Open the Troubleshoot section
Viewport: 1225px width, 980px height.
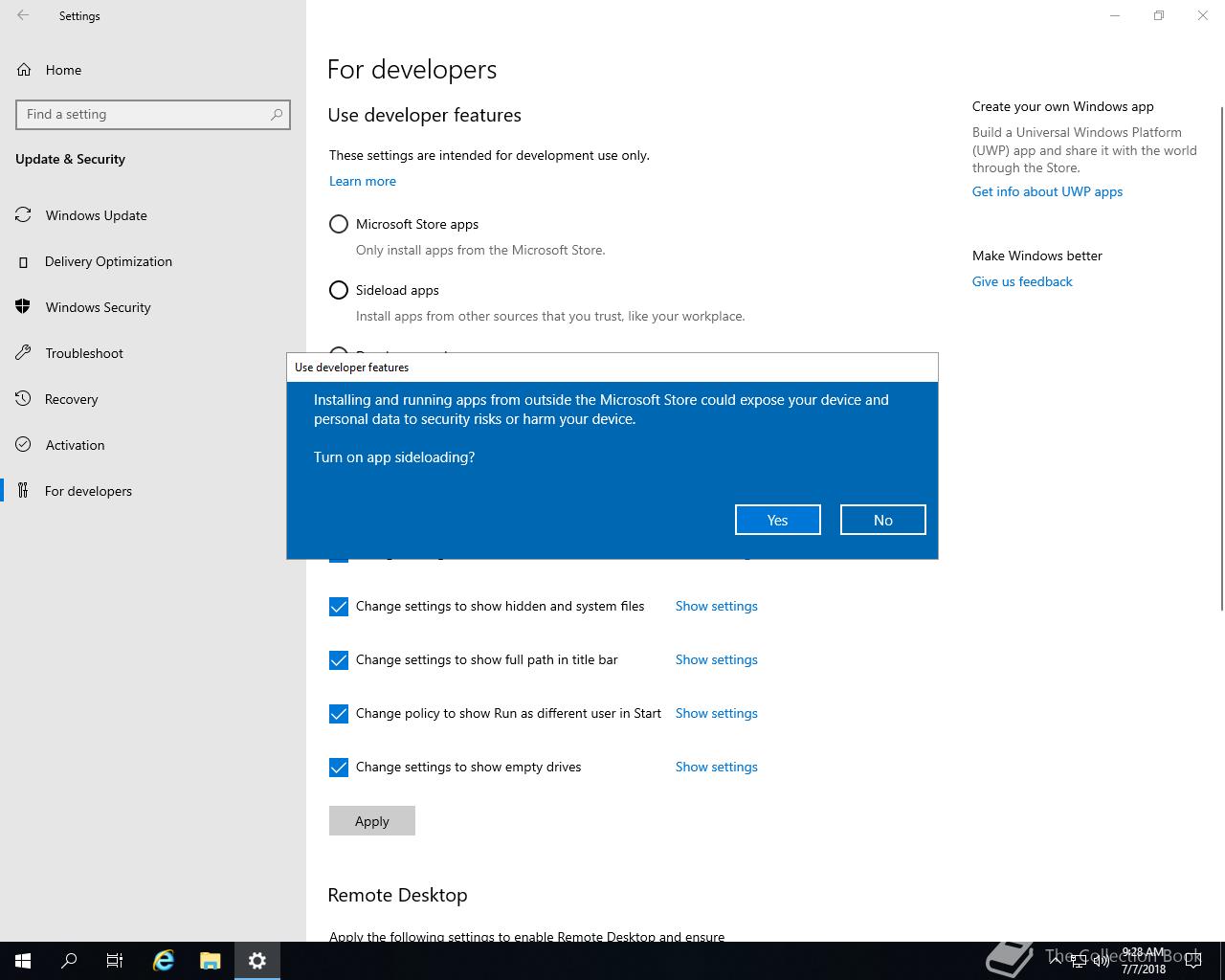(x=153, y=353)
